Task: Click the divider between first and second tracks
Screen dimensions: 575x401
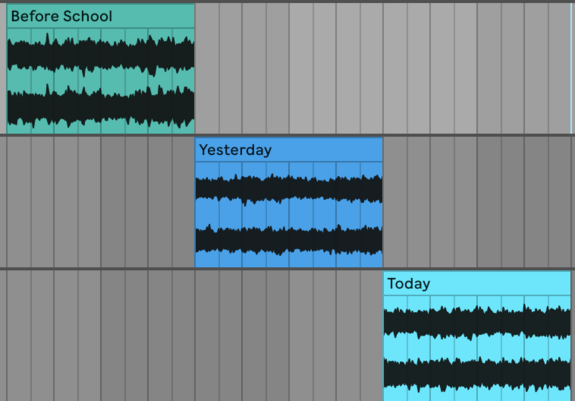Action: [x=288, y=135]
